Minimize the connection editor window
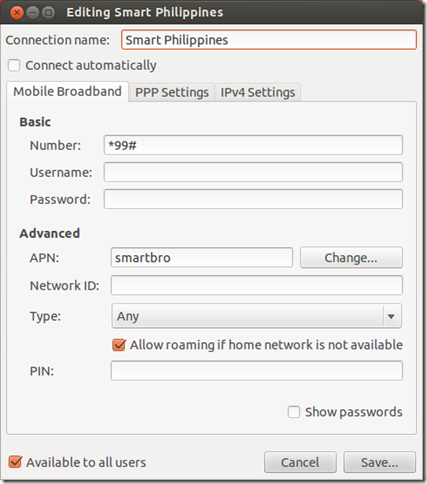 [x=33, y=13]
